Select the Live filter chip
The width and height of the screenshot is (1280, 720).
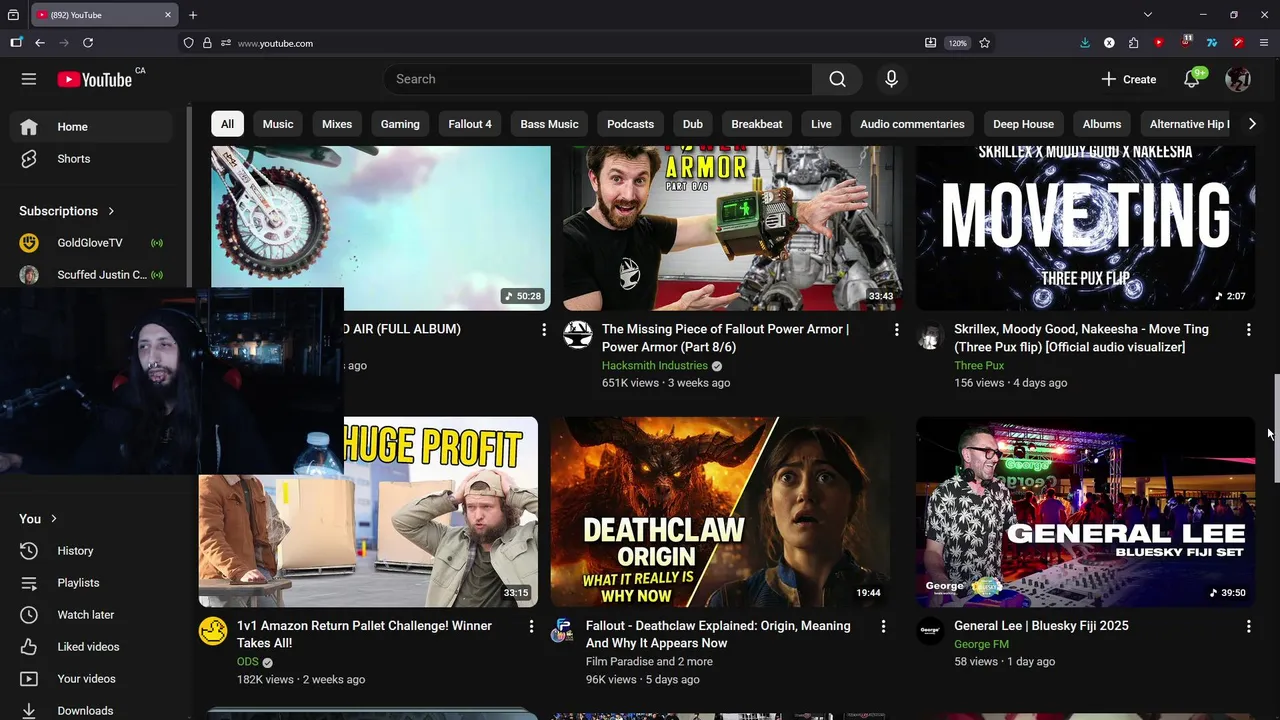click(821, 124)
